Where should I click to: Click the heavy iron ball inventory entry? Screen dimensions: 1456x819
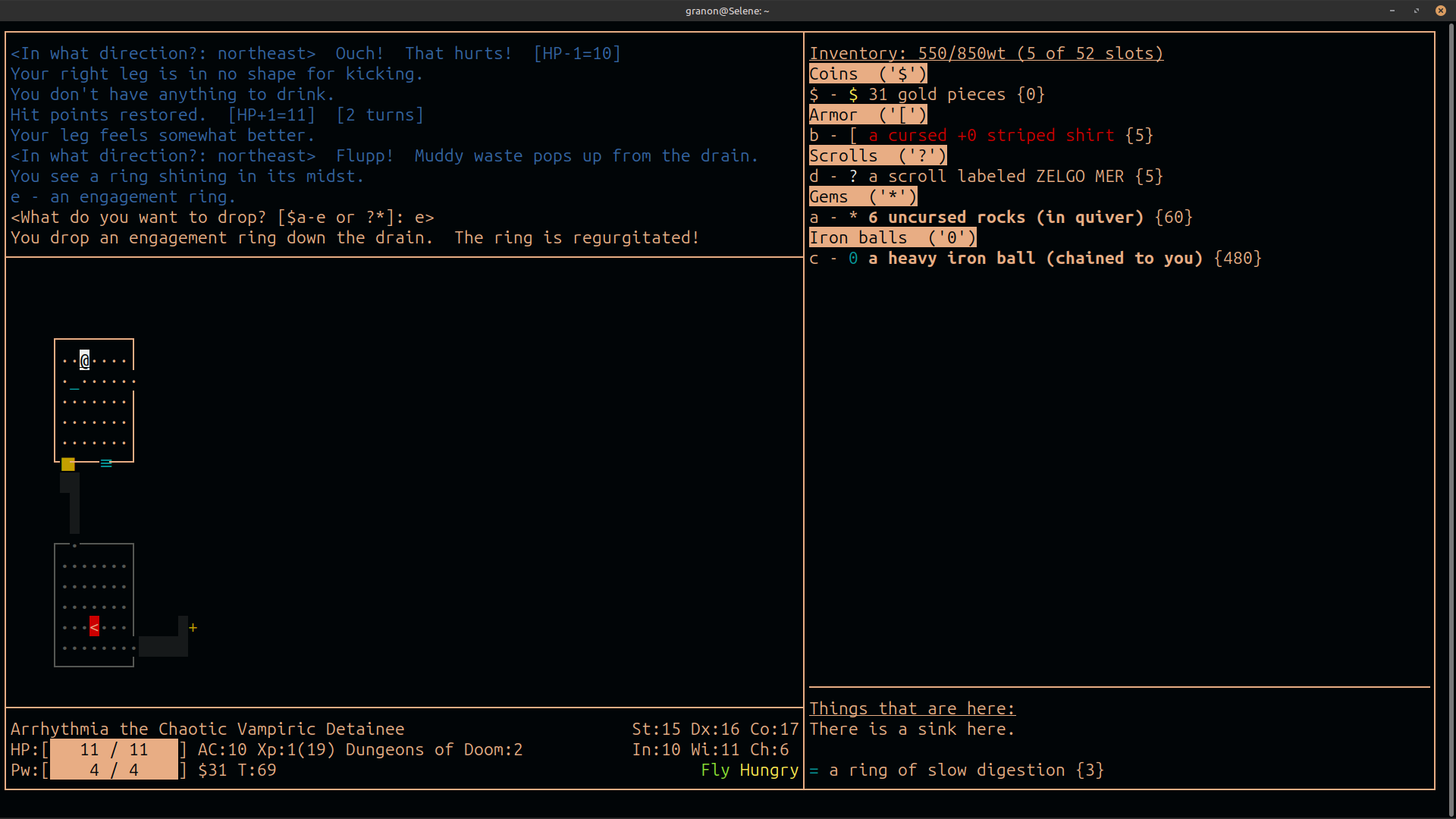(1035, 259)
